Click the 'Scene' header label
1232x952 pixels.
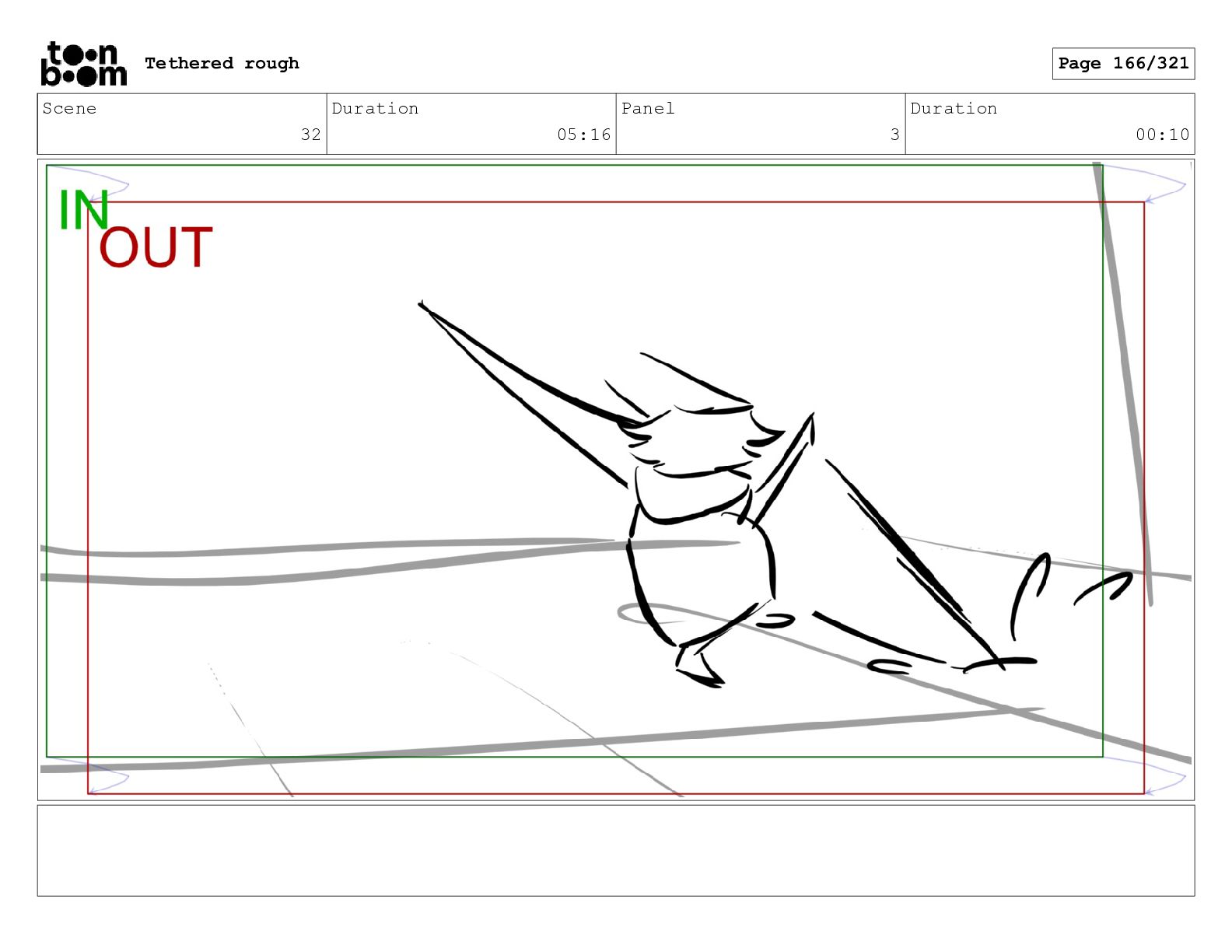pyautogui.click(x=69, y=108)
